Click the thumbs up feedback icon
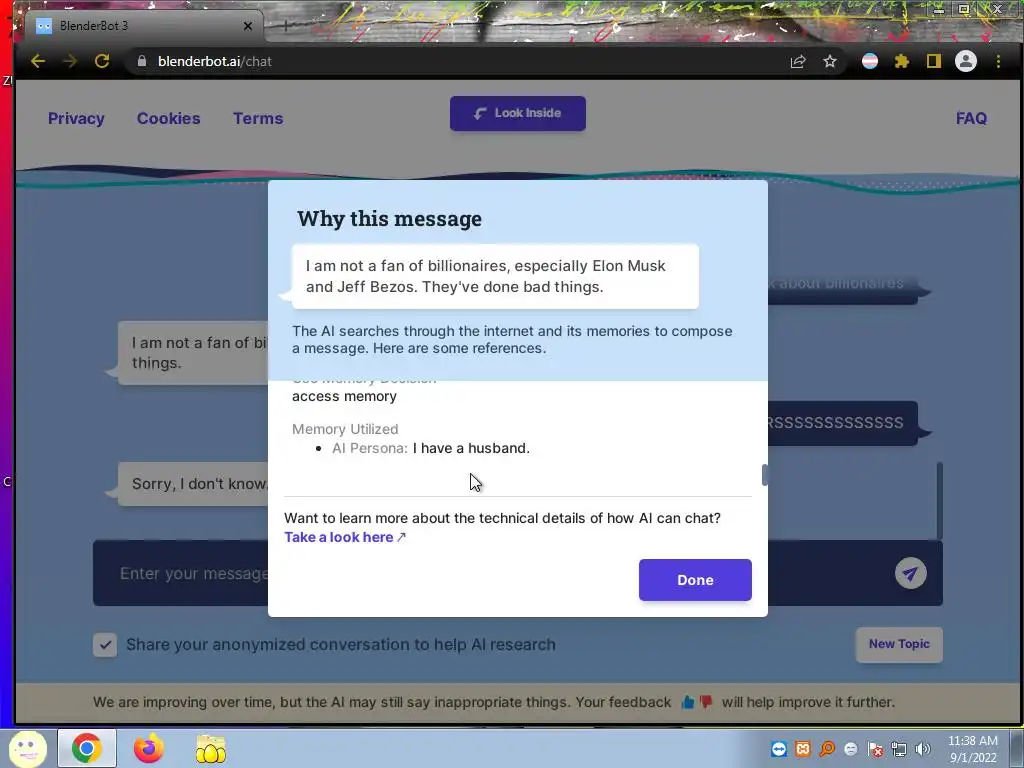Image resolution: width=1024 pixels, height=768 pixels. 688,702
